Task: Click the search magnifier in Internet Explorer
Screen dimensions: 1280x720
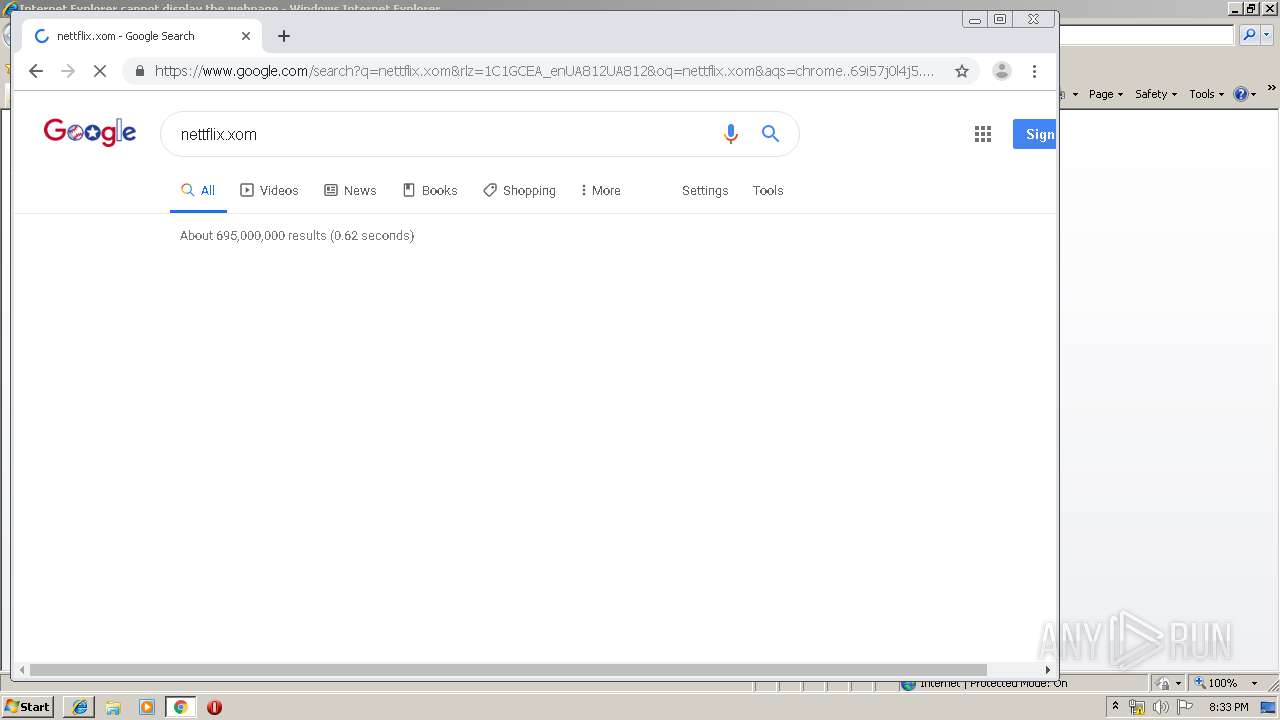Action: (1249, 35)
